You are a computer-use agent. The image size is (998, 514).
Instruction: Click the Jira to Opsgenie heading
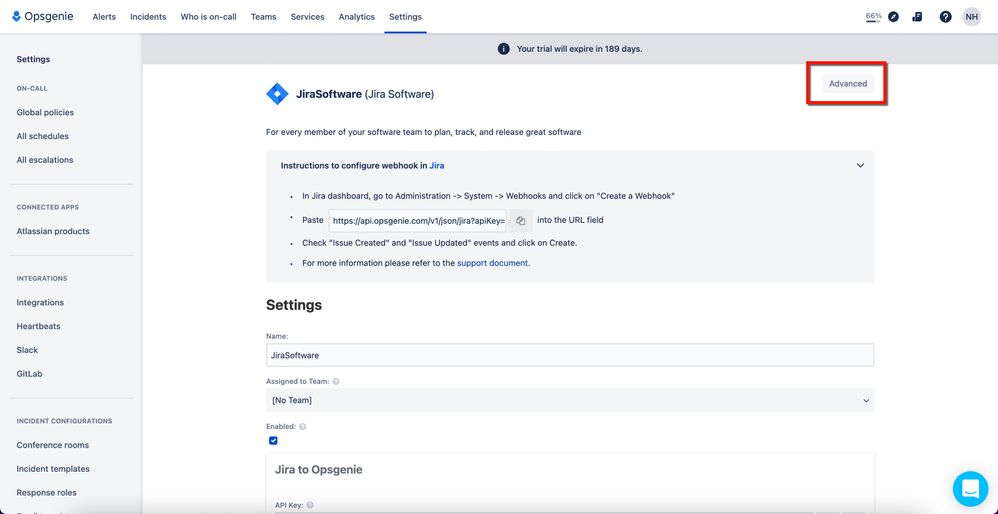click(319, 470)
